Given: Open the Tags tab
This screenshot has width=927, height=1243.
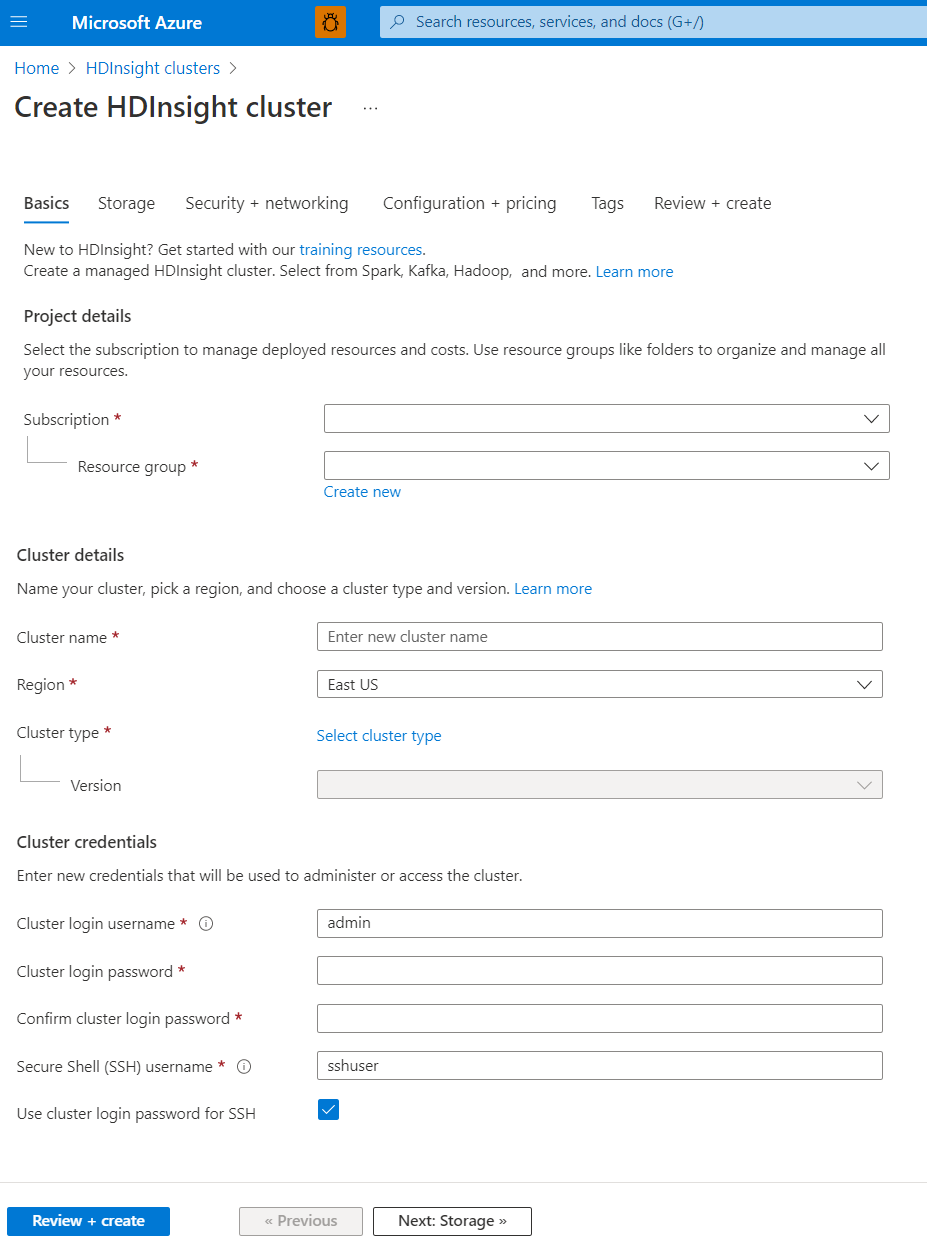Looking at the screenshot, I should point(607,203).
